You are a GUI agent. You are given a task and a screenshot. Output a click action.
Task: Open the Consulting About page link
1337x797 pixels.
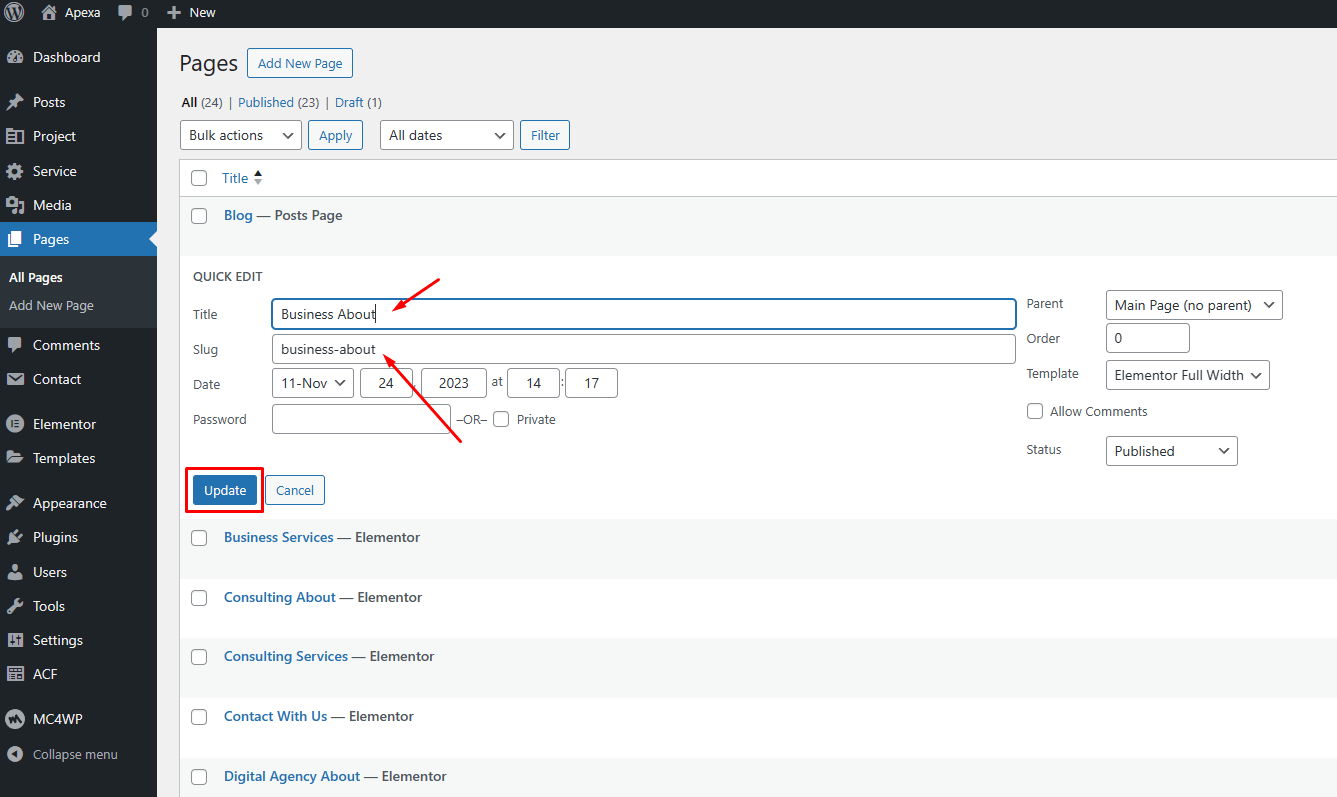coord(280,598)
